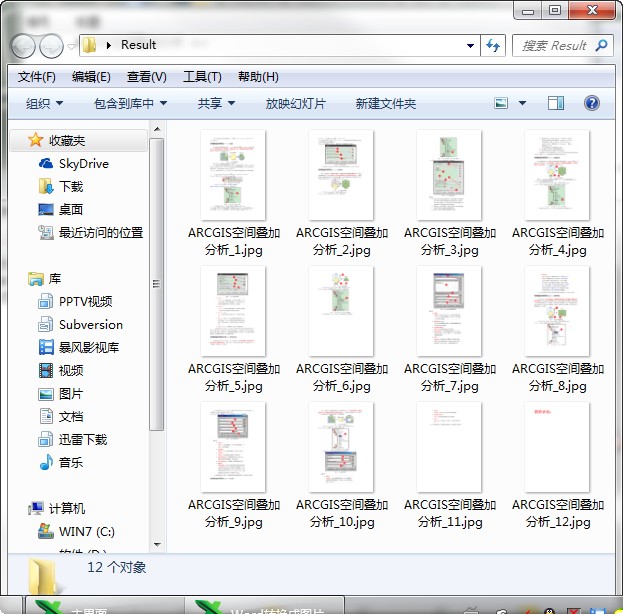
Task: Click the change view icon
Action: click(501, 103)
